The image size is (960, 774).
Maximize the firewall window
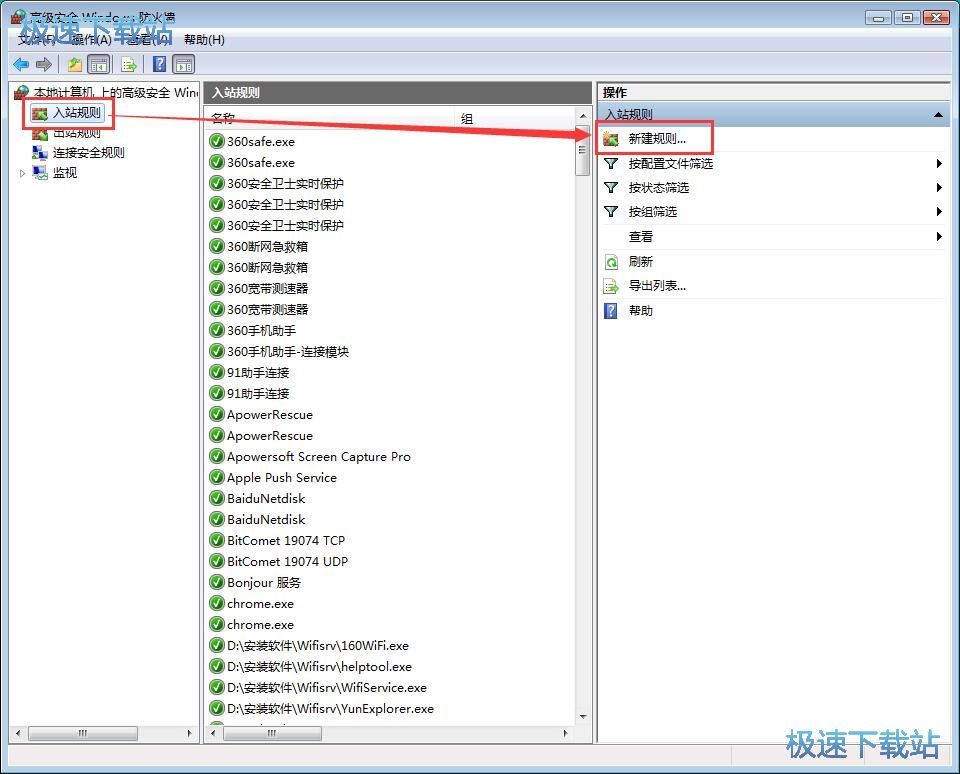(907, 18)
